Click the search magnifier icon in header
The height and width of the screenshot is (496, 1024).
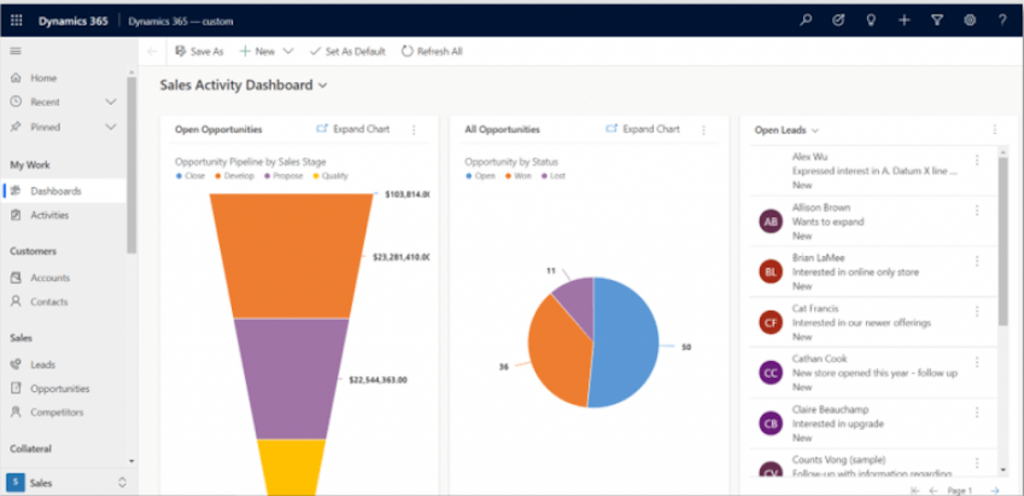[806, 20]
